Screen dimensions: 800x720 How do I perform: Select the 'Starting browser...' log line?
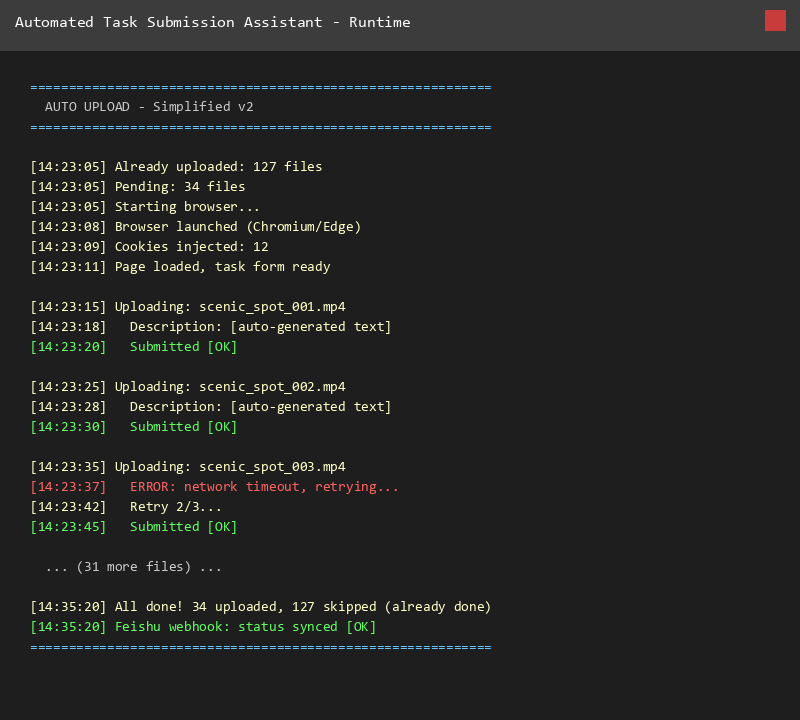[x=145, y=207]
